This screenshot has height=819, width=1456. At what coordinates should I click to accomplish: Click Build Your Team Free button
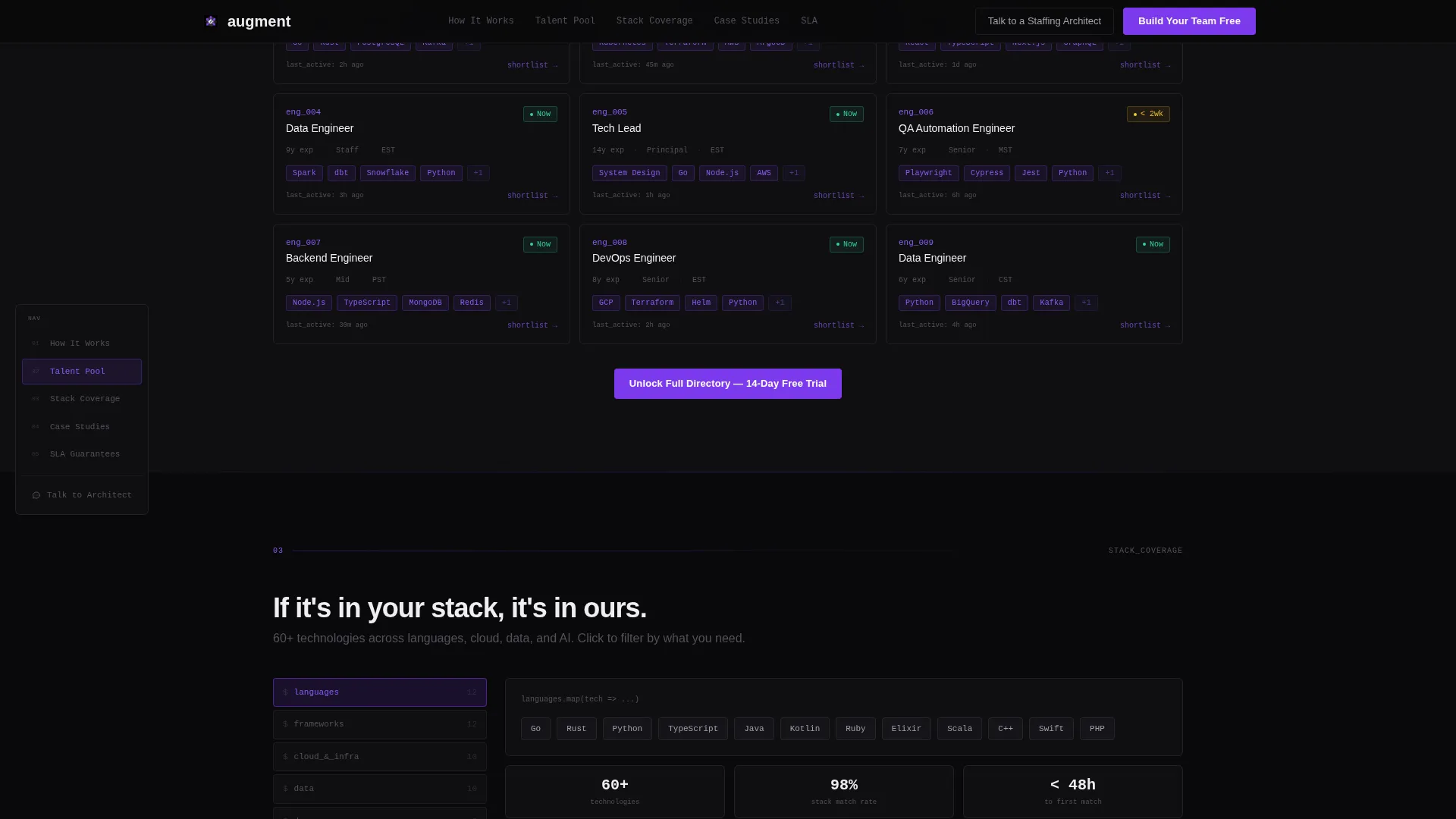coord(1189,21)
